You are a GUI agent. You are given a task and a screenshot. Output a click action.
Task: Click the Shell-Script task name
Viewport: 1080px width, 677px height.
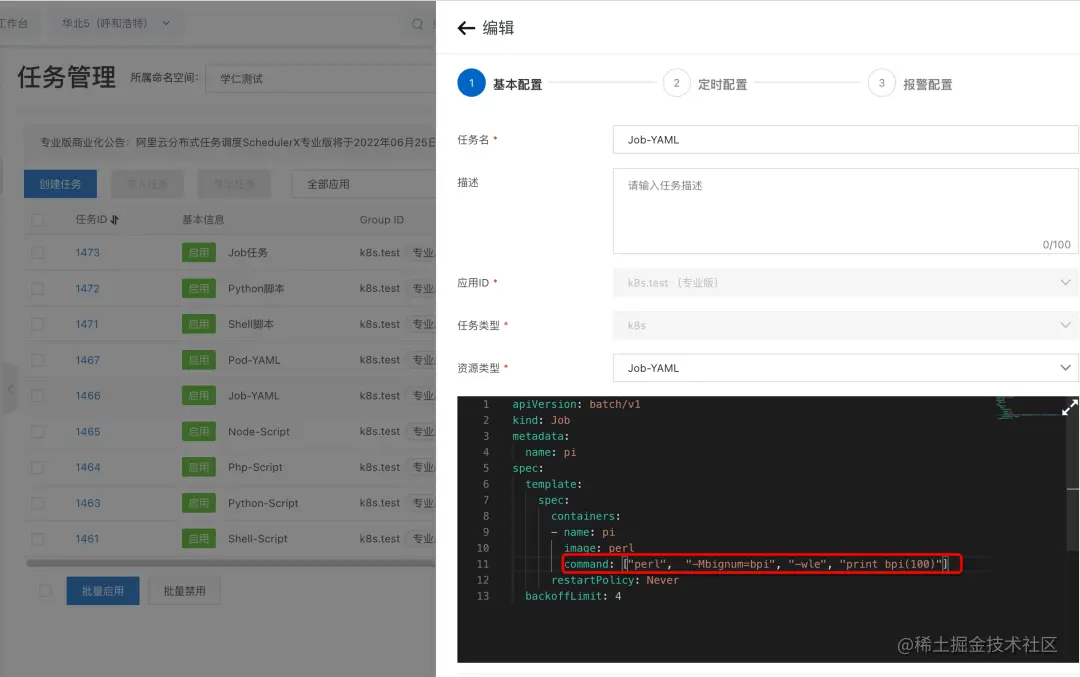click(x=258, y=539)
